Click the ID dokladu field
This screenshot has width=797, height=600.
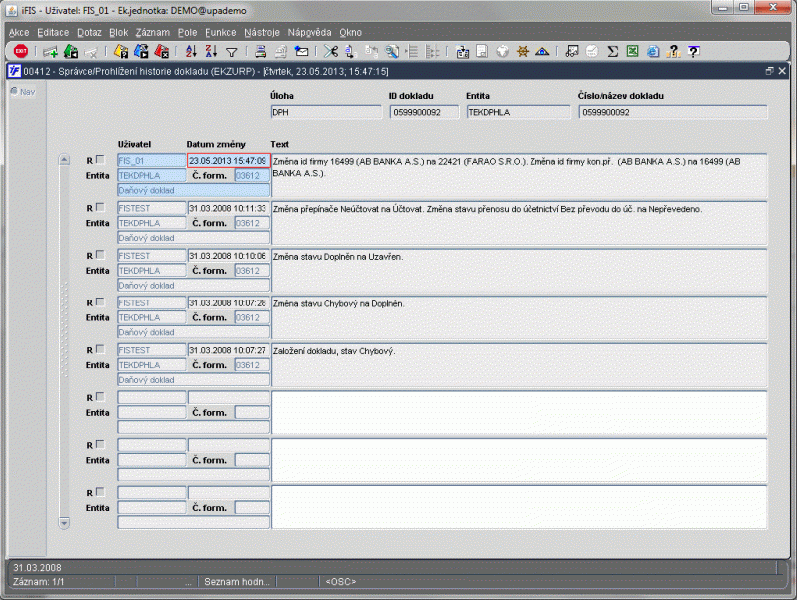424,112
